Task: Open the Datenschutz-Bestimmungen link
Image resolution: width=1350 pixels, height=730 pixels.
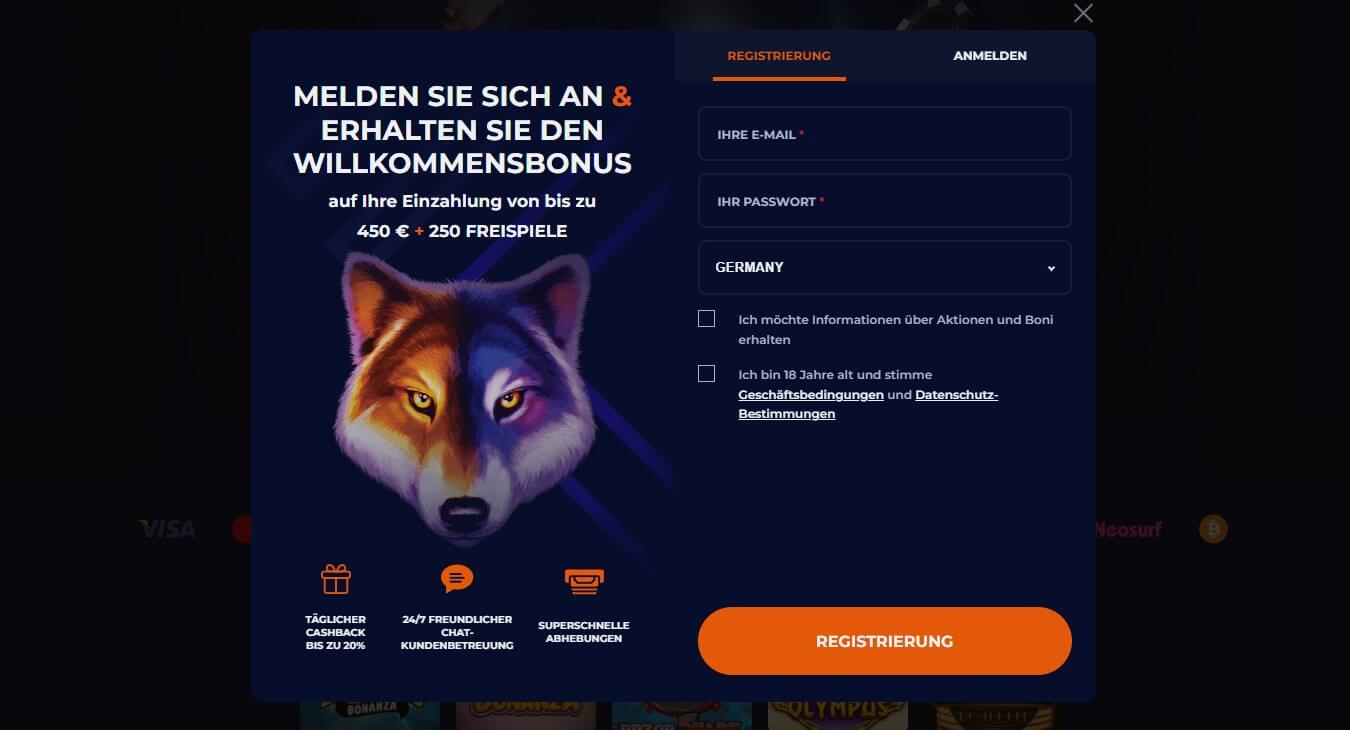Action: (869, 404)
